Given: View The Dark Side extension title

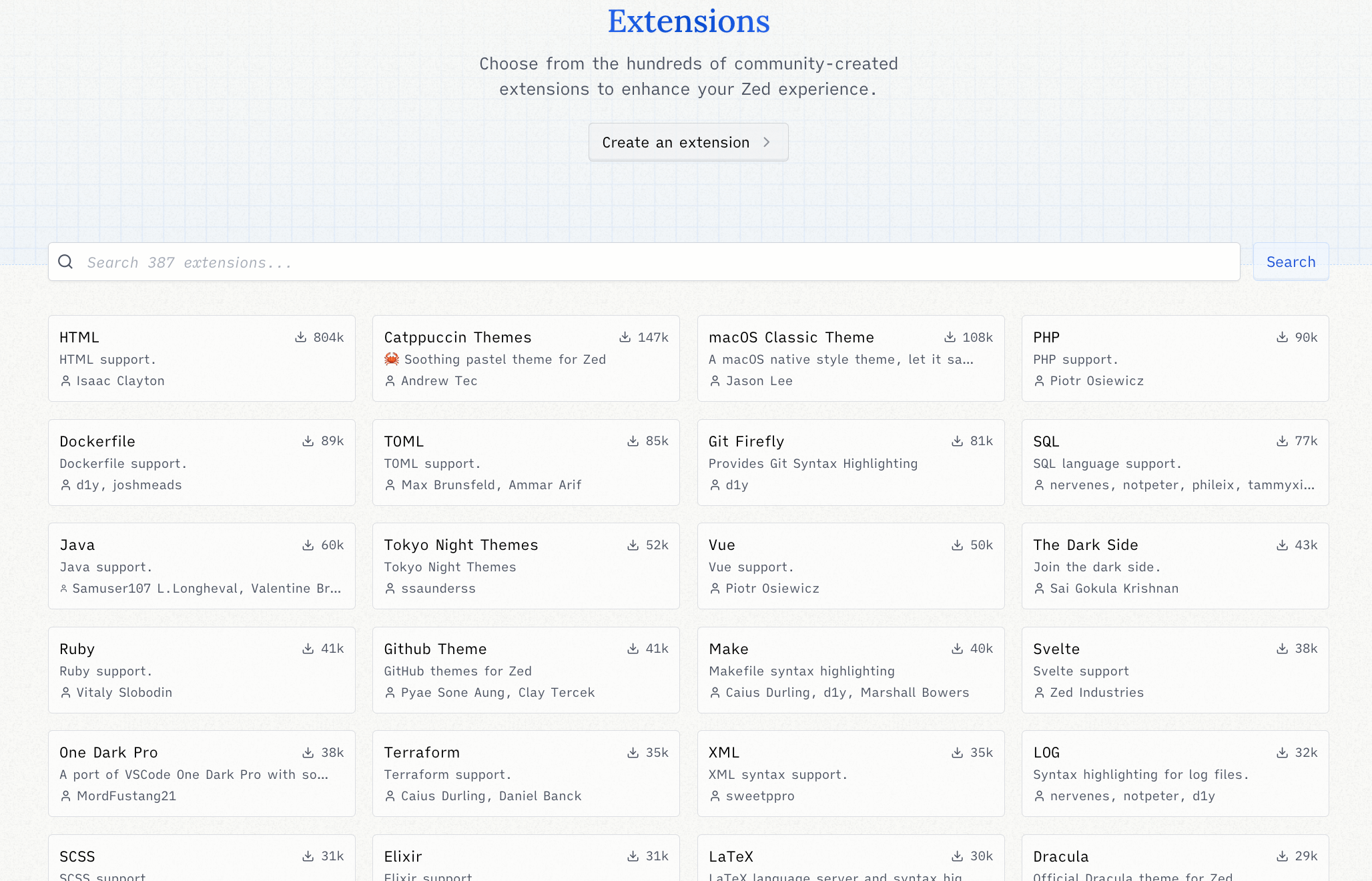Looking at the screenshot, I should click(1086, 545).
